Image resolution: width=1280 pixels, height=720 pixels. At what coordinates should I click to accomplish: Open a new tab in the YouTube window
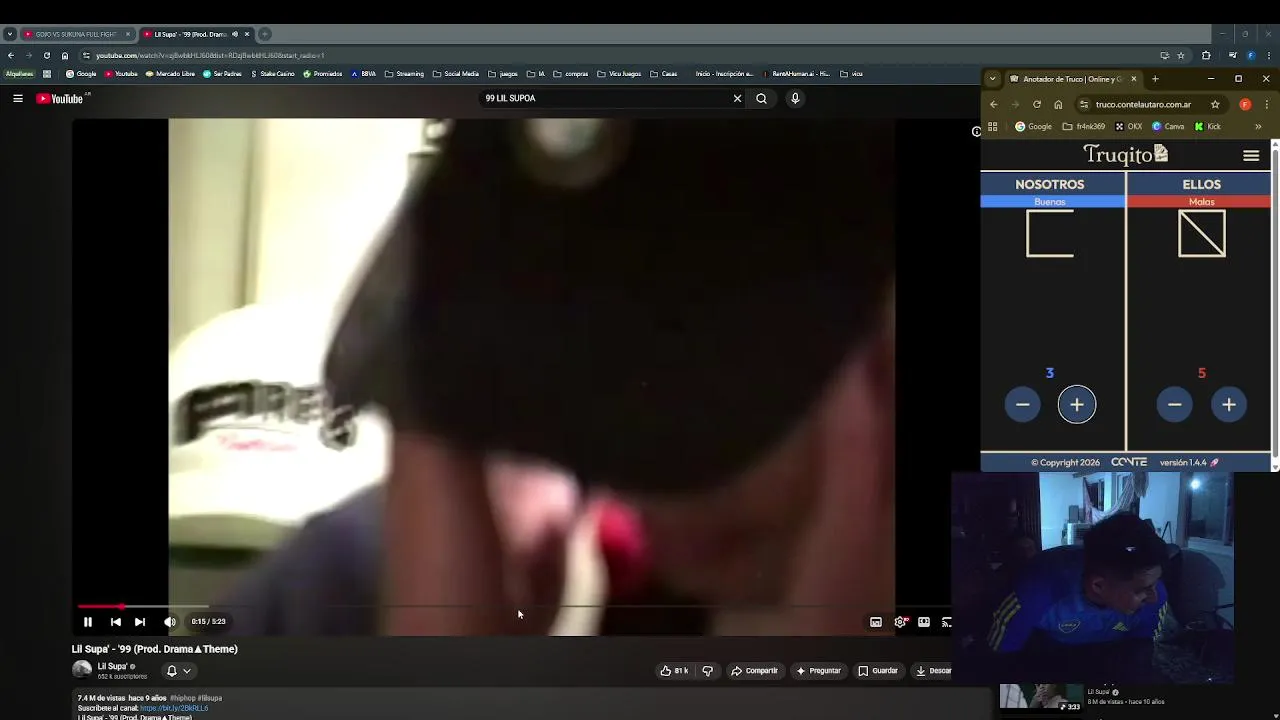[x=265, y=34]
